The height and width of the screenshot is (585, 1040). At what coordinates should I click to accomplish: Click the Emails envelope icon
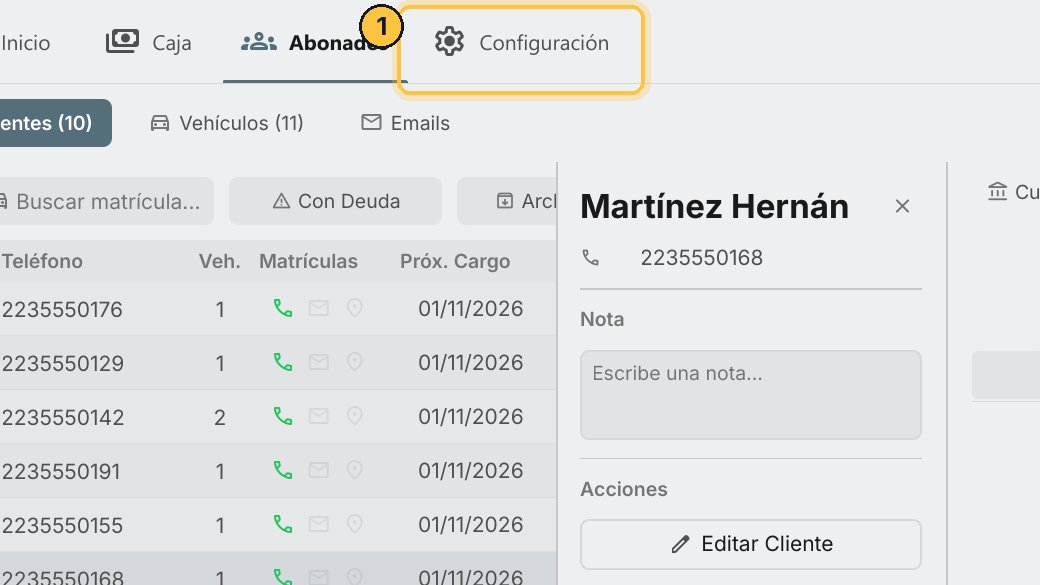tap(371, 122)
